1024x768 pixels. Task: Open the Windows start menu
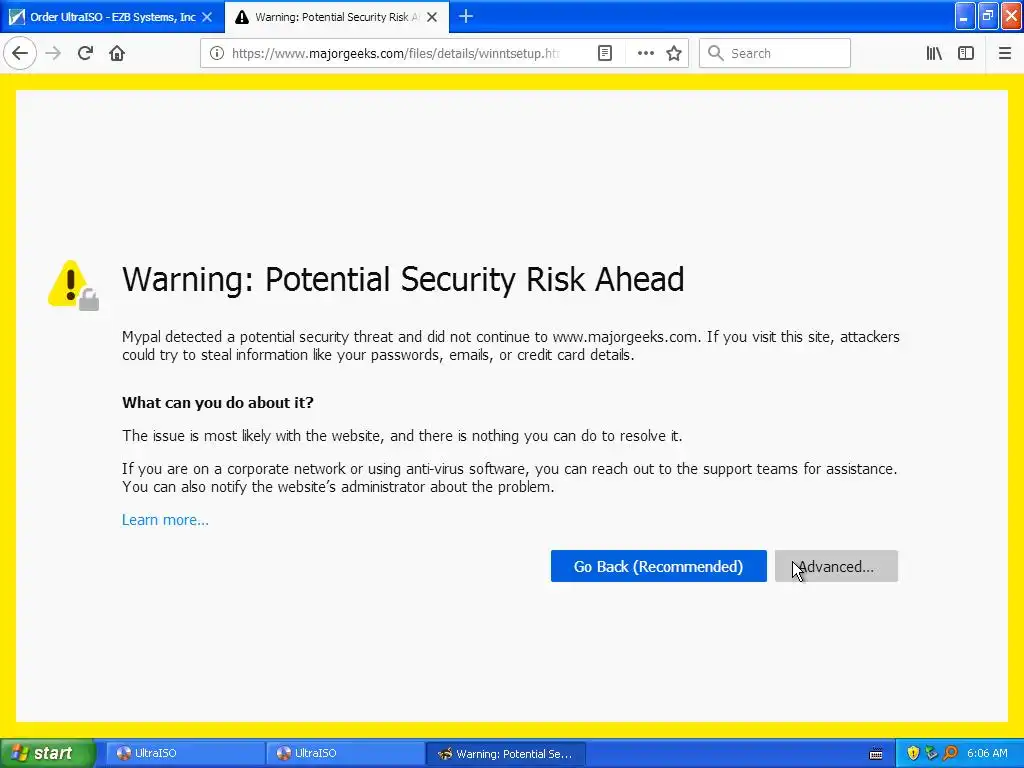47,753
